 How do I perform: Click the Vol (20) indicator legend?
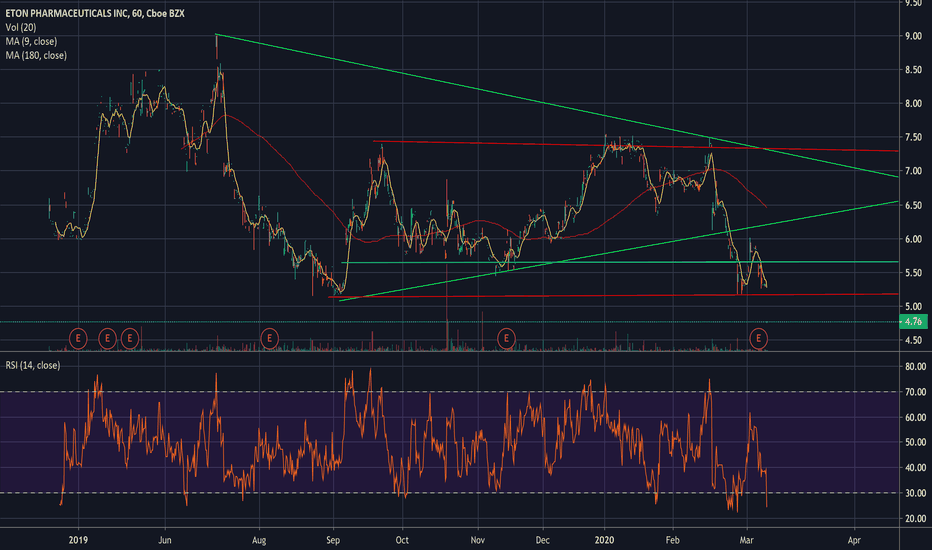pyautogui.click(x=21, y=27)
